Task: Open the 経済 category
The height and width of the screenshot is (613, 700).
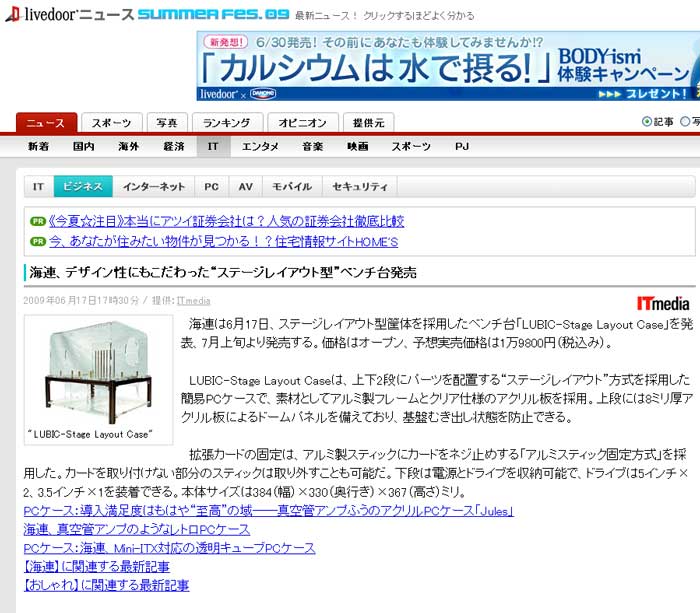Action: point(174,146)
